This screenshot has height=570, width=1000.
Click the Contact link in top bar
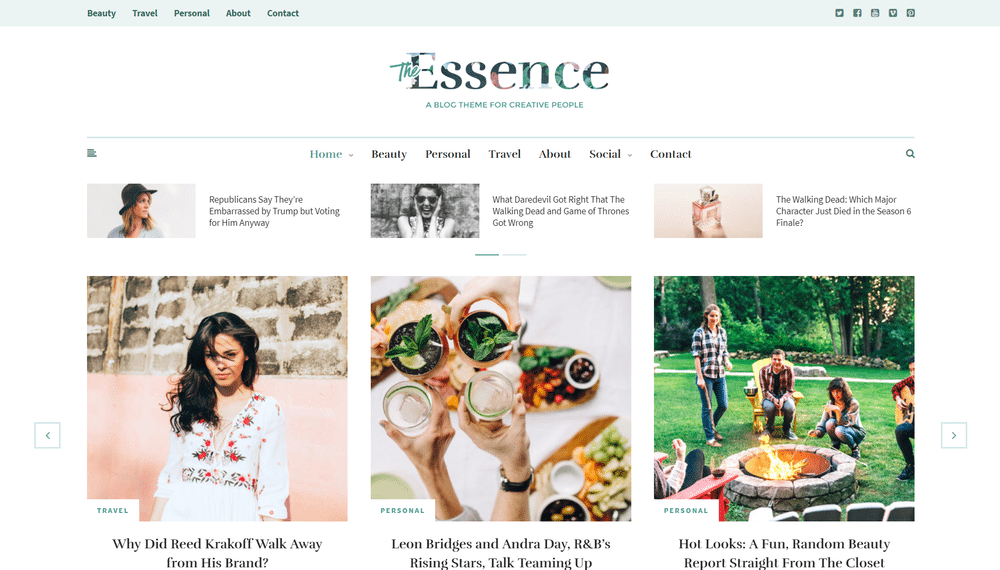(x=283, y=13)
